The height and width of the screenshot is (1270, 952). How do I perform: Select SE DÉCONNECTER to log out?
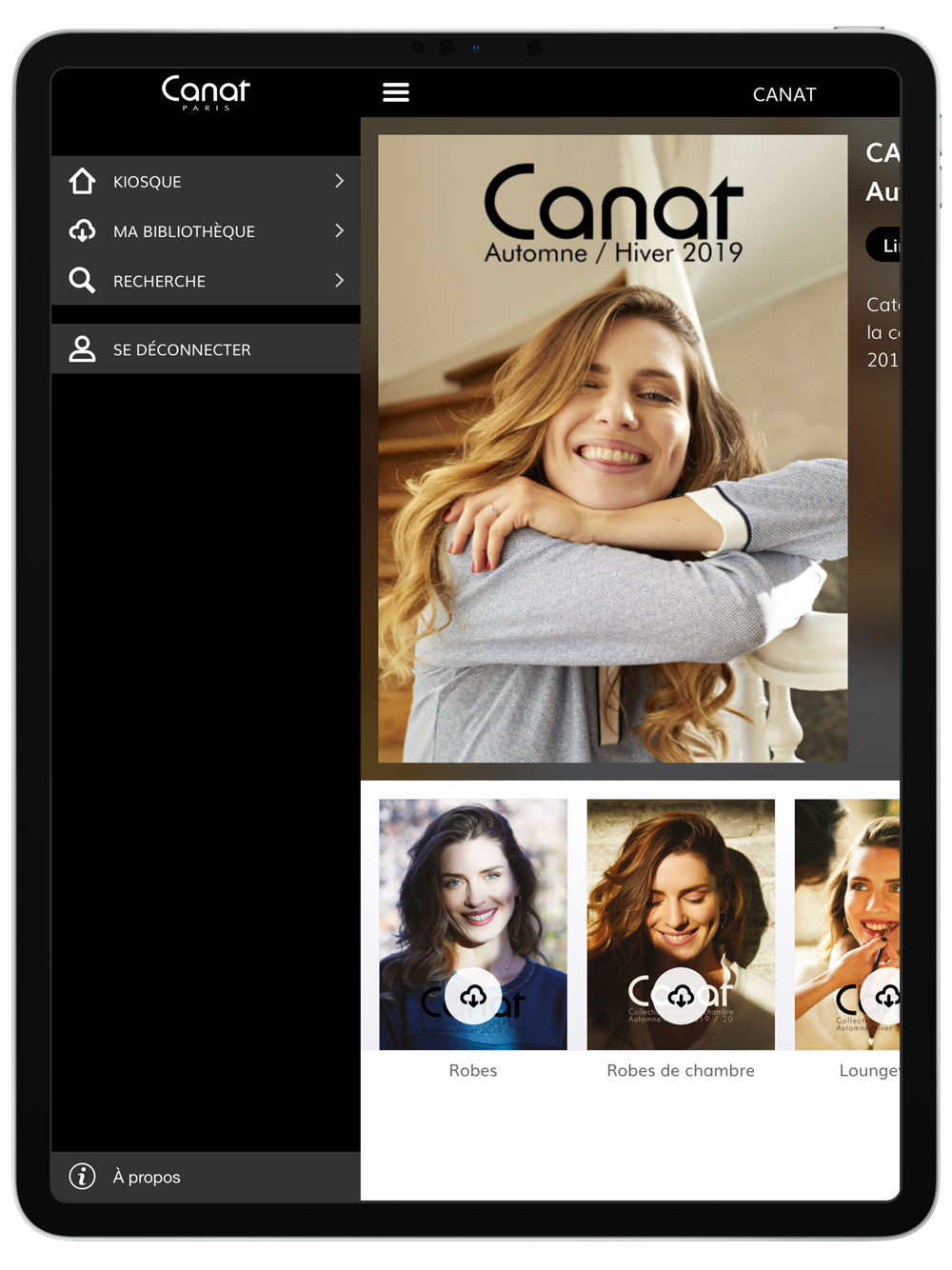[x=206, y=348]
